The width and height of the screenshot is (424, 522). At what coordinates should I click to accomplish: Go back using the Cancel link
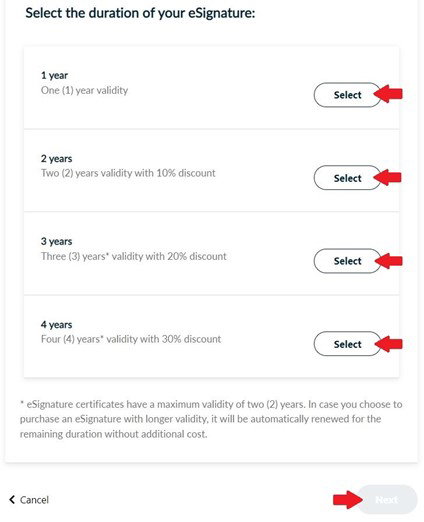pyautogui.click(x=34, y=500)
